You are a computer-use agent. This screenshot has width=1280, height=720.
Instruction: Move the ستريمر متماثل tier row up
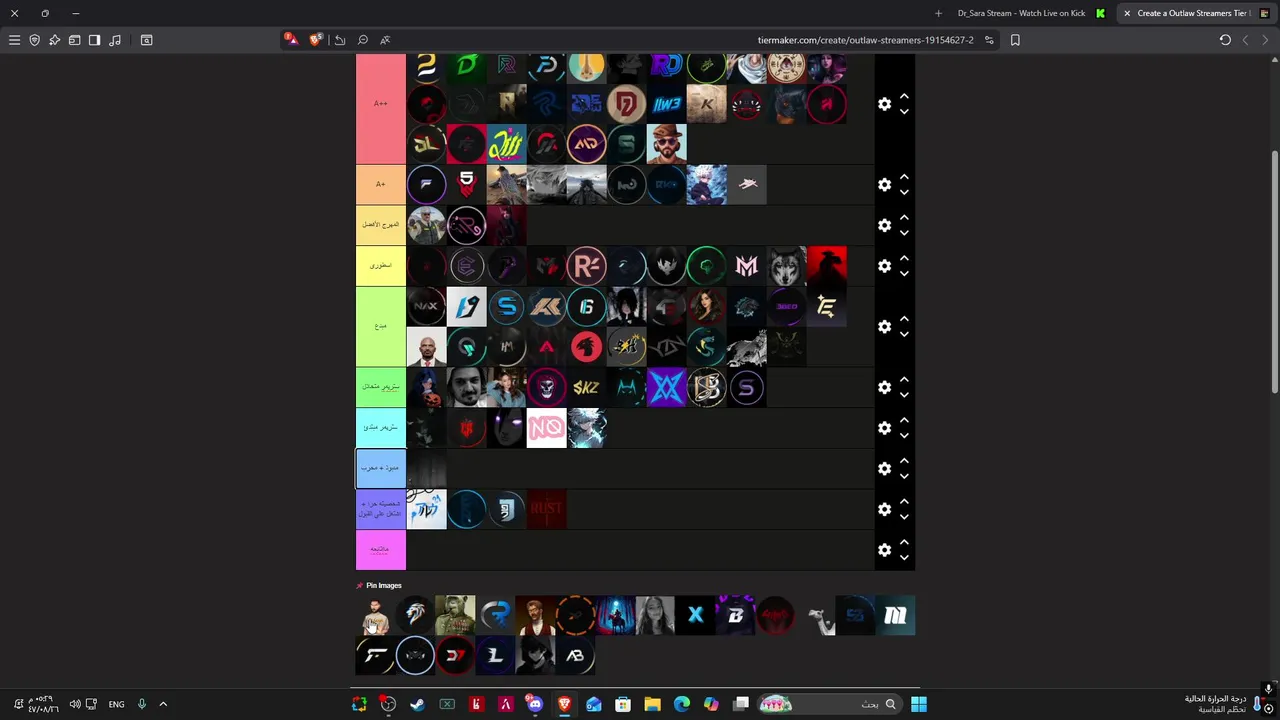pyautogui.click(x=904, y=380)
